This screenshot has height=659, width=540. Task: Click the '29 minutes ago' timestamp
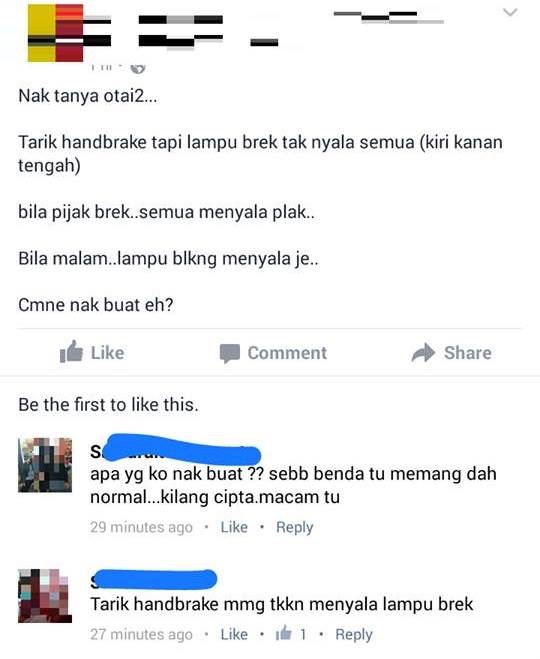(x=141, y=527)
